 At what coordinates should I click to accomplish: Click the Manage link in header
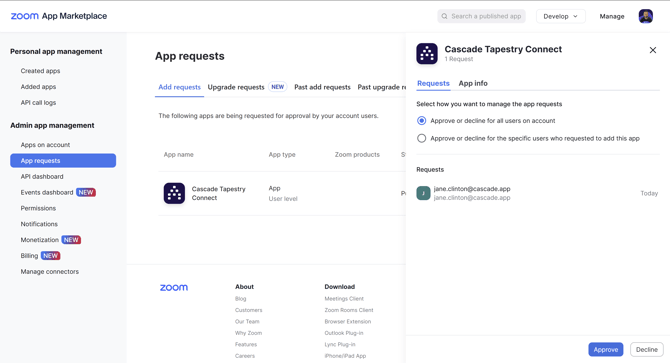click(x=611, y=16)
